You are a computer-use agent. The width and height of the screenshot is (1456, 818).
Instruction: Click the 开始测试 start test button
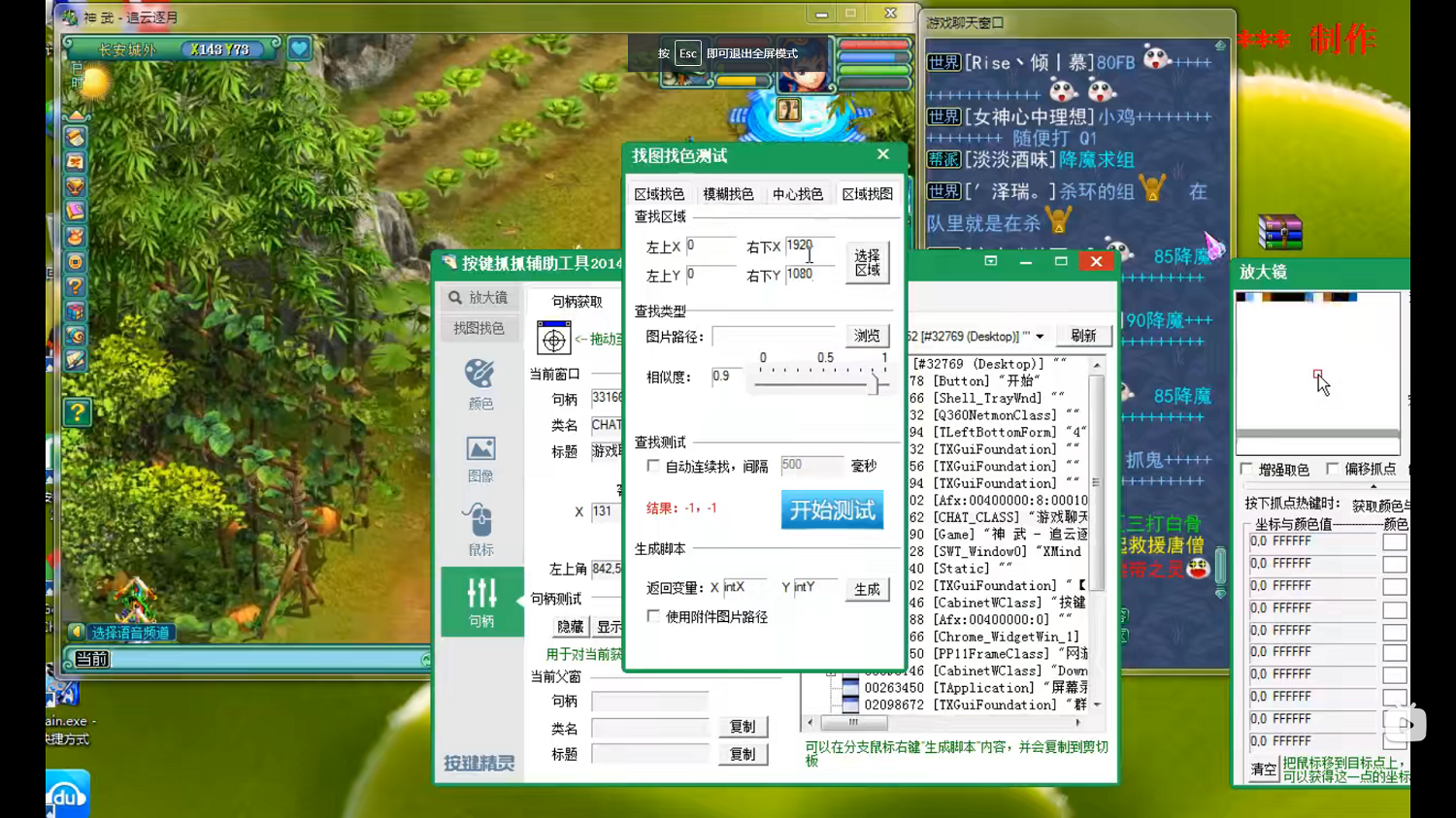[832, 509]
